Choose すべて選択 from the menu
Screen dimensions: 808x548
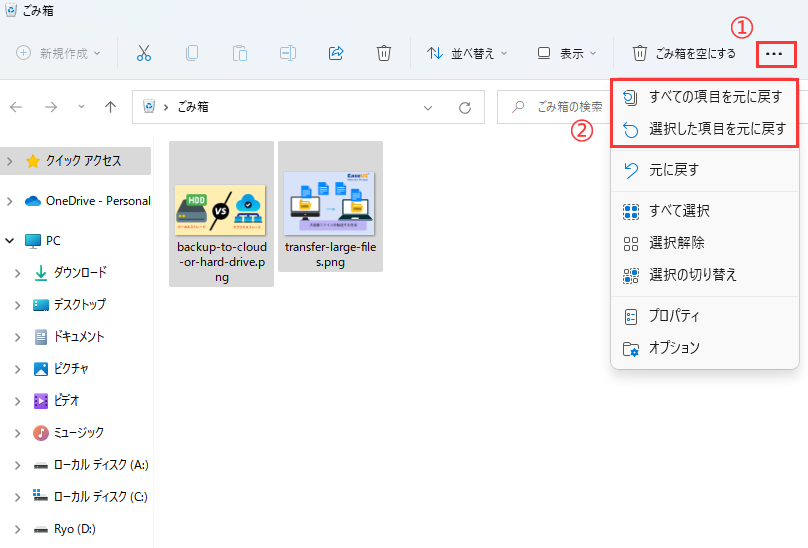(x=704, y=211)
